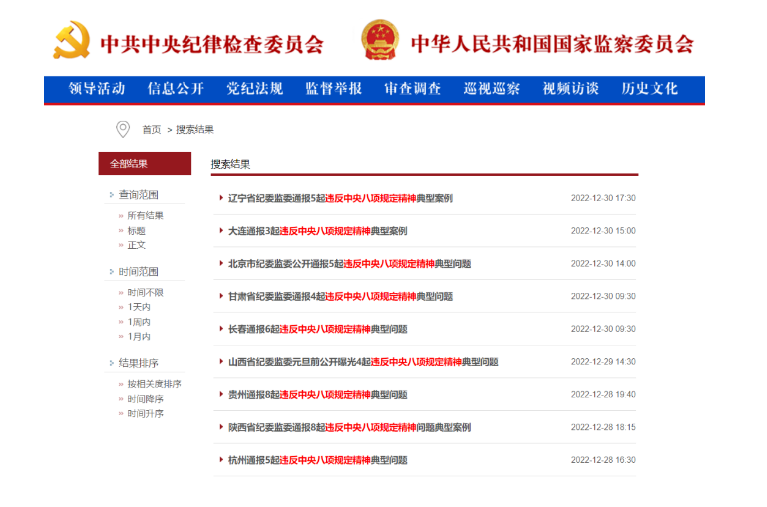Filter search scope by 正文
767x507 pixels.
pos(136,245)
